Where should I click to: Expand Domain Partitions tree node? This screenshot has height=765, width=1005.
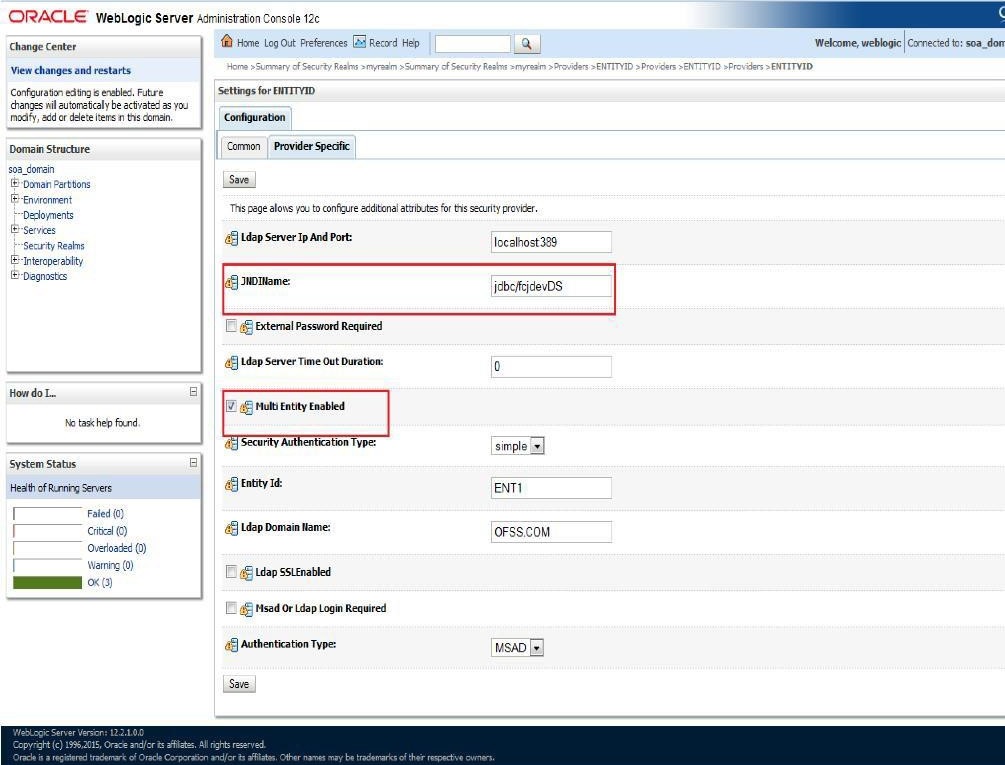point(15,183)
